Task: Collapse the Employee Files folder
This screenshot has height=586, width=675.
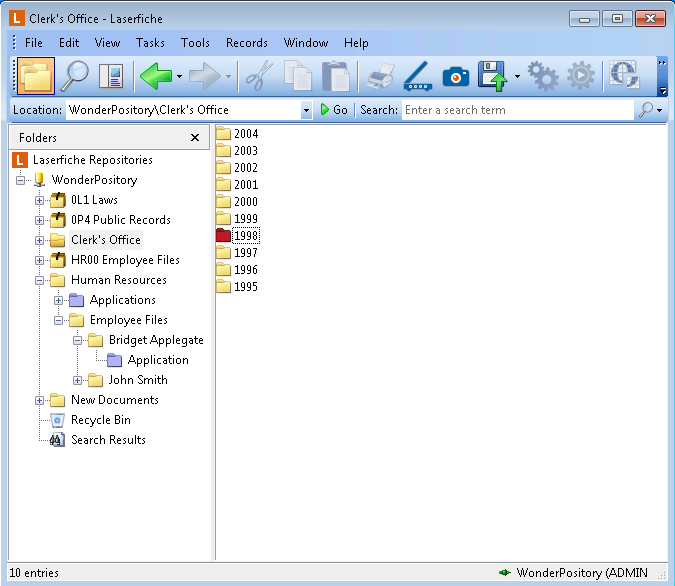Action: pyautogui.click(x=59, y=320)
